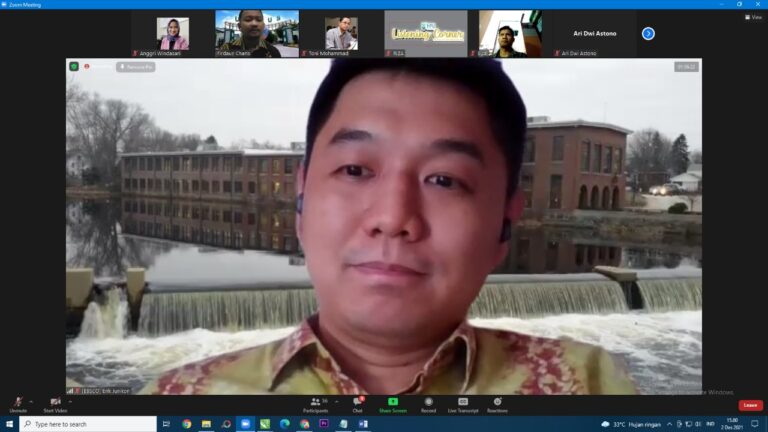Click the Remove Pin button
Viewport: 768px width, 432px height.
coord(135,67)
